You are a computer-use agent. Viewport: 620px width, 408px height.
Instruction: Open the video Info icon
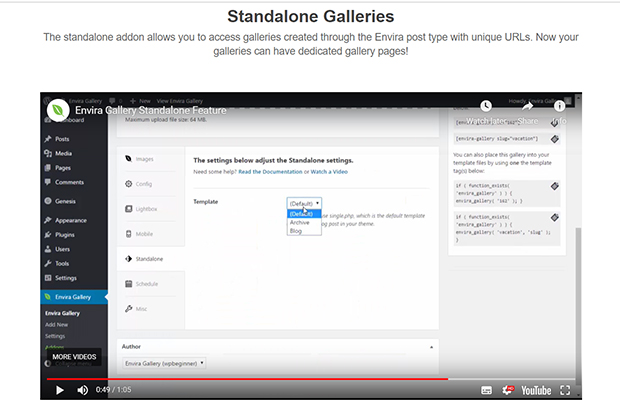(559, 106)
